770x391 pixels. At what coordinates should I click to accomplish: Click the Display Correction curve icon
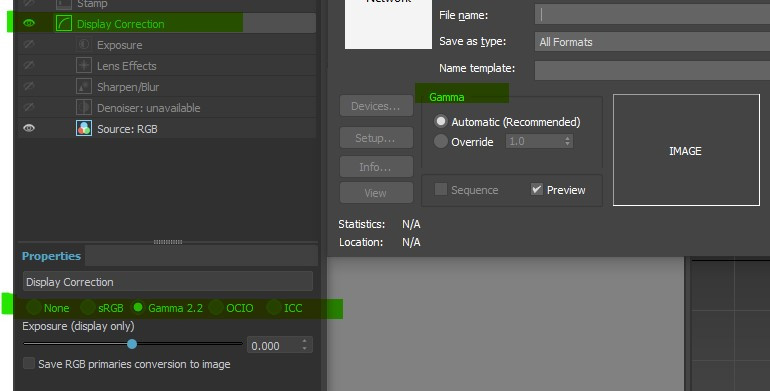[64, 23]
